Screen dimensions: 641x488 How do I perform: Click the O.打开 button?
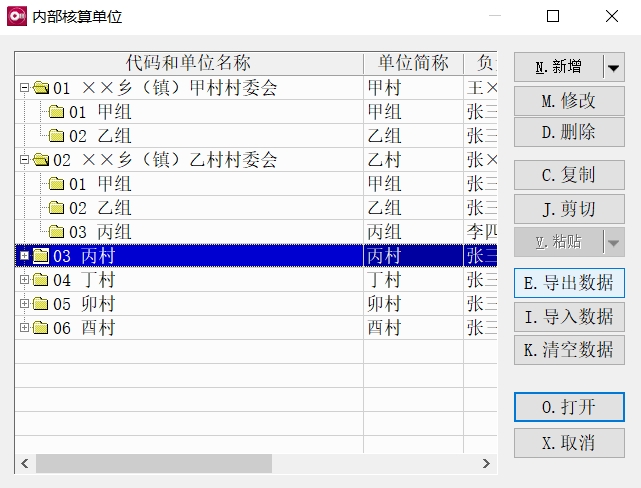(x=569, y=407)
